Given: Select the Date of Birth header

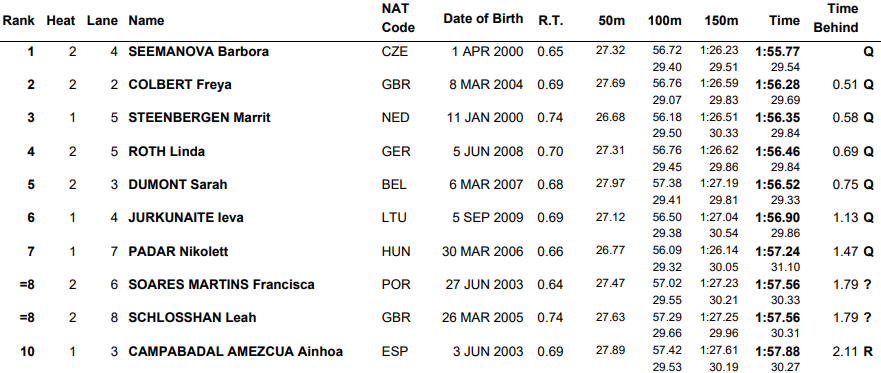Looking at the screenshot, I should (x=483, y=19).
